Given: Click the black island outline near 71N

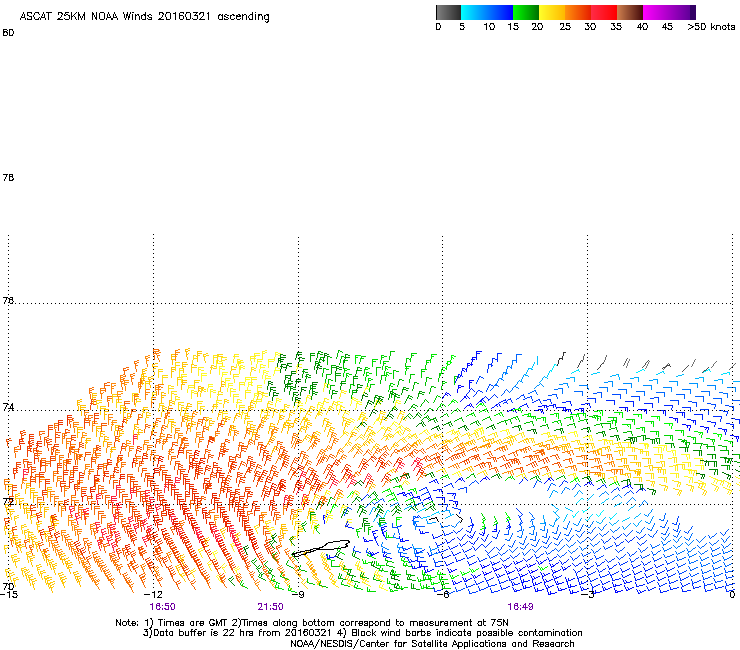Looking at the screenshot, I should tap(321, 548).
